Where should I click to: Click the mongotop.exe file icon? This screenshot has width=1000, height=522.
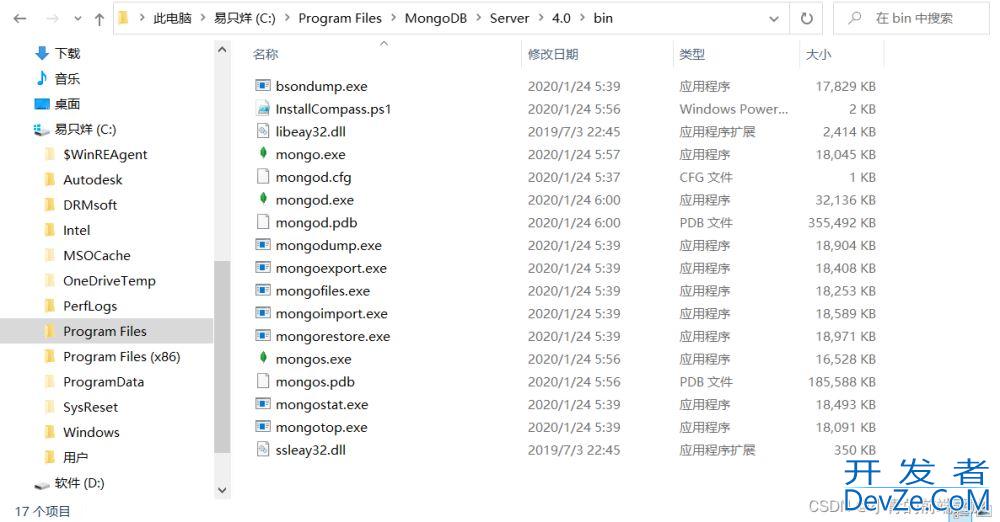click(263, 426)
